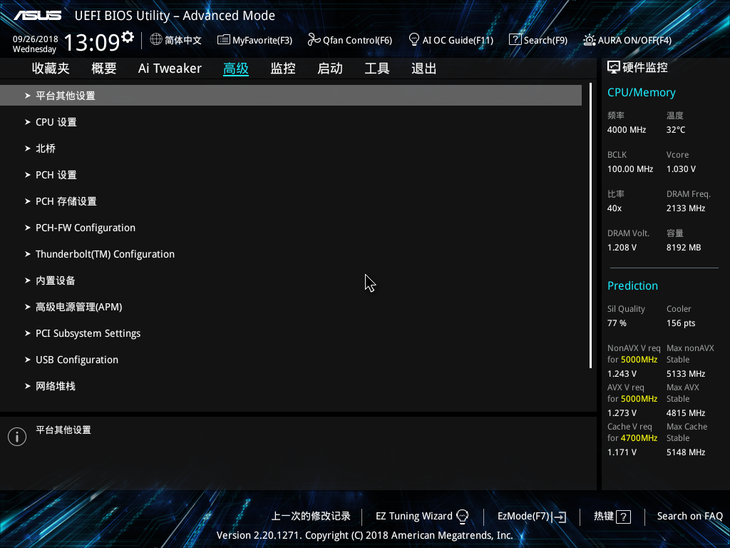This screenshot has width=730, height=548.
Task: Click the date 09/26/2018
Action: click(35, 39)
